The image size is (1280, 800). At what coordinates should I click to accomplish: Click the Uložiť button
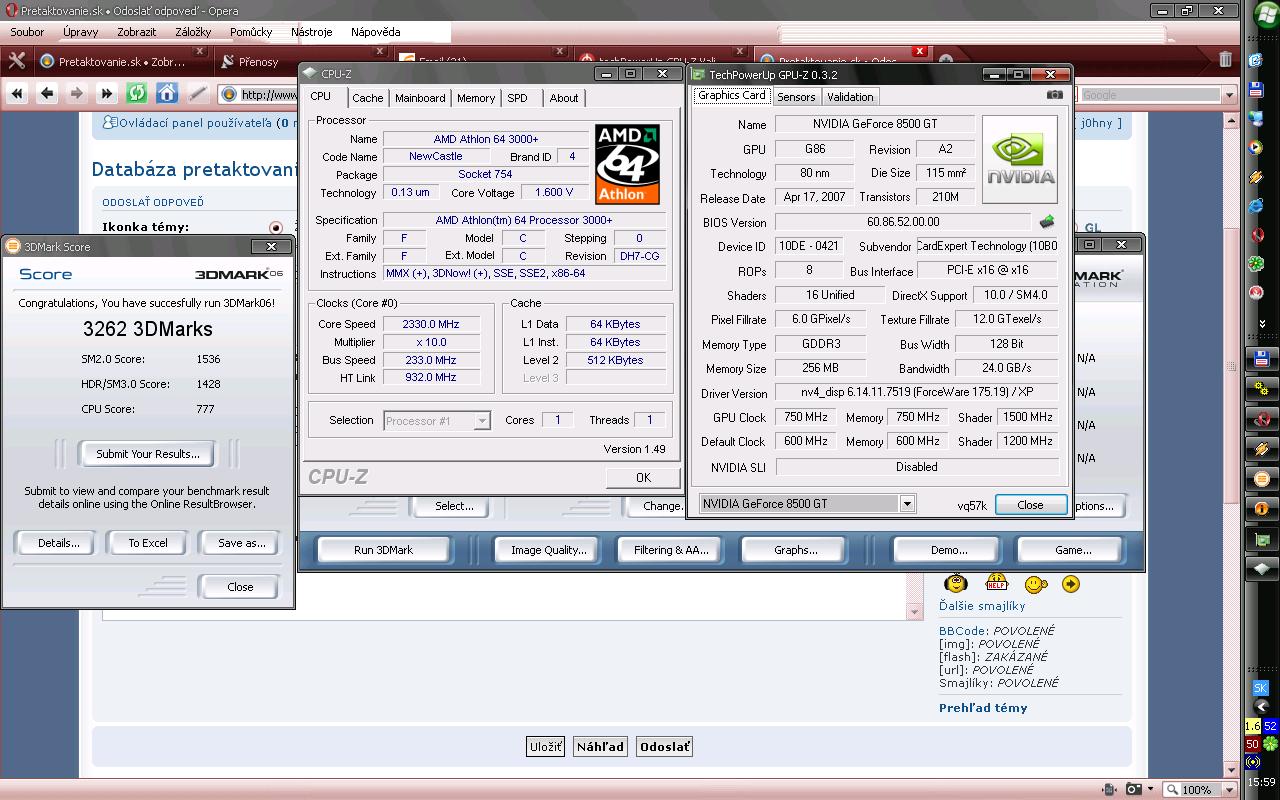pyautogui.click(x=545, y=747)
